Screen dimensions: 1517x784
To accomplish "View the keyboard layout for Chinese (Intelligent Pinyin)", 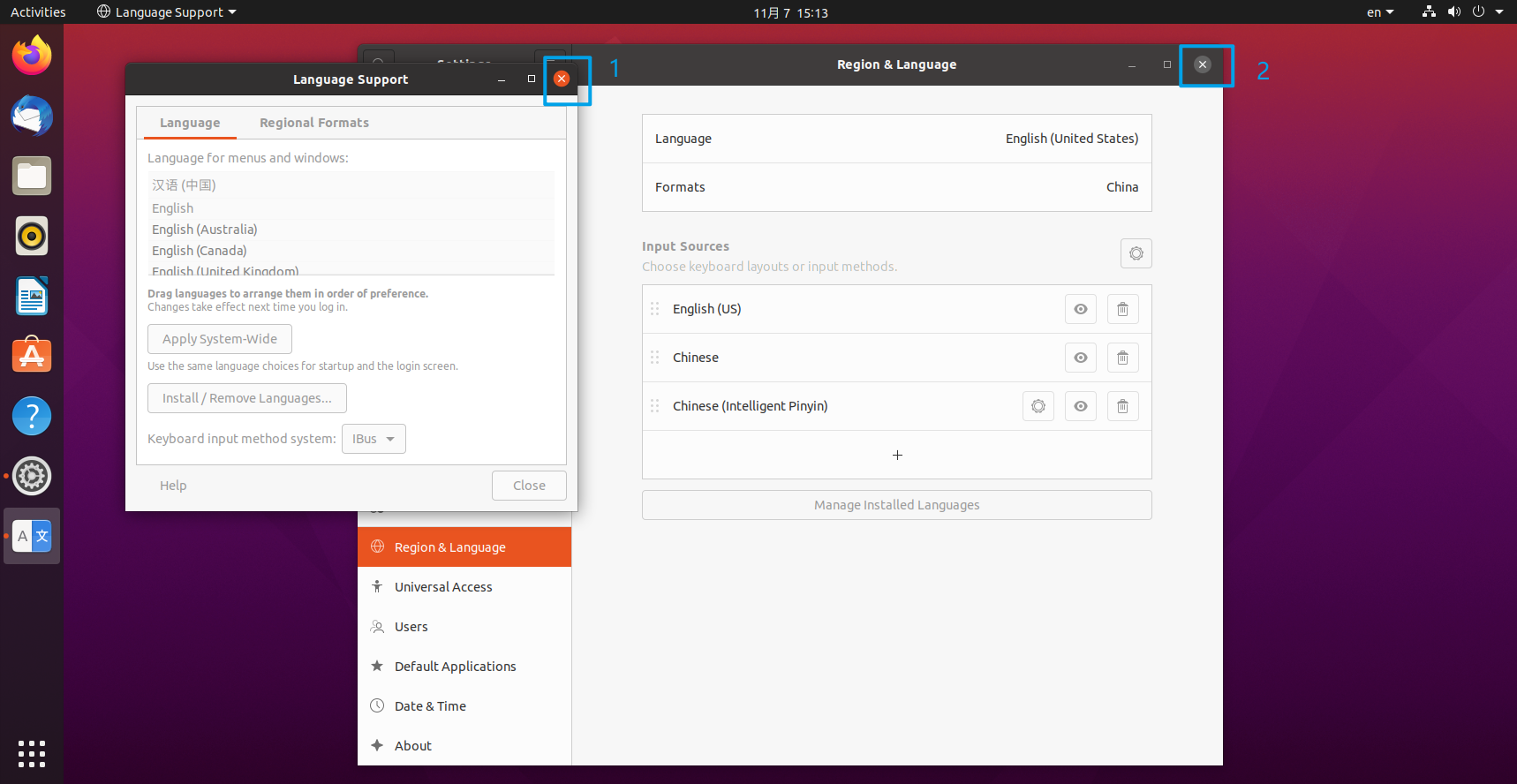I will click(1081, 406).
